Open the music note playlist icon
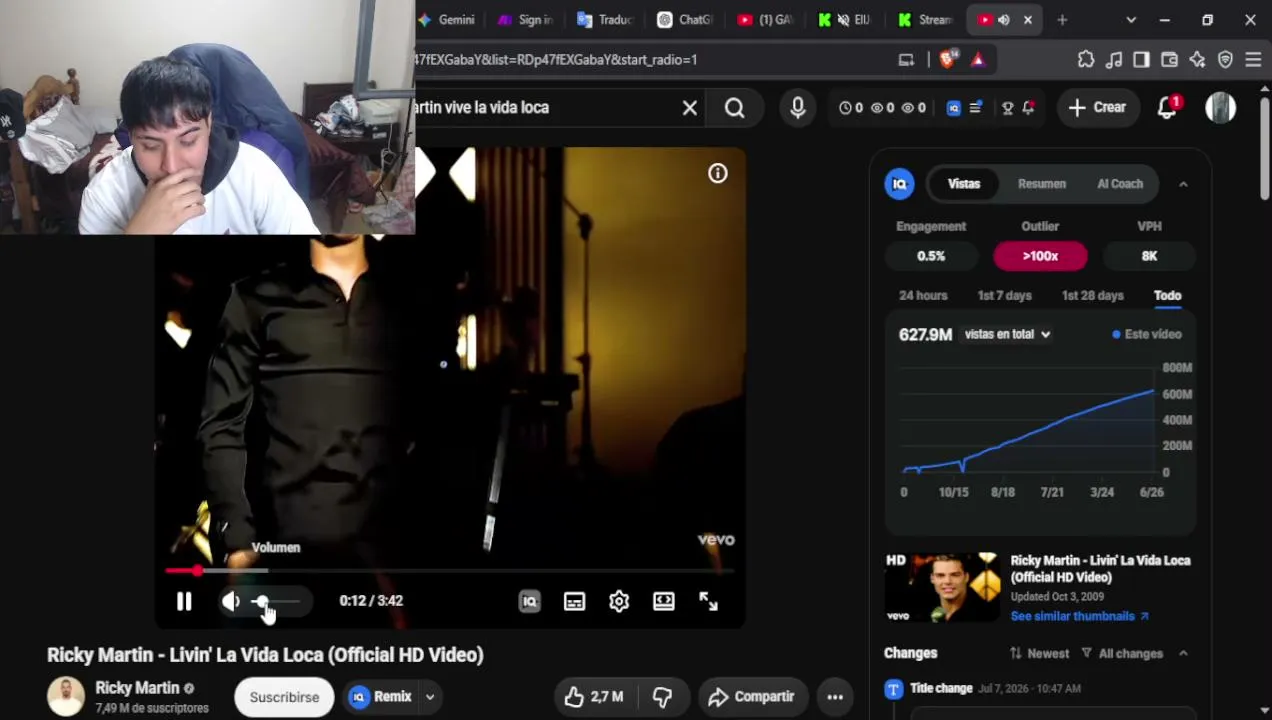Viewport: 1272px width, 720px height. pyautogui.click(x=1114, y=60)
